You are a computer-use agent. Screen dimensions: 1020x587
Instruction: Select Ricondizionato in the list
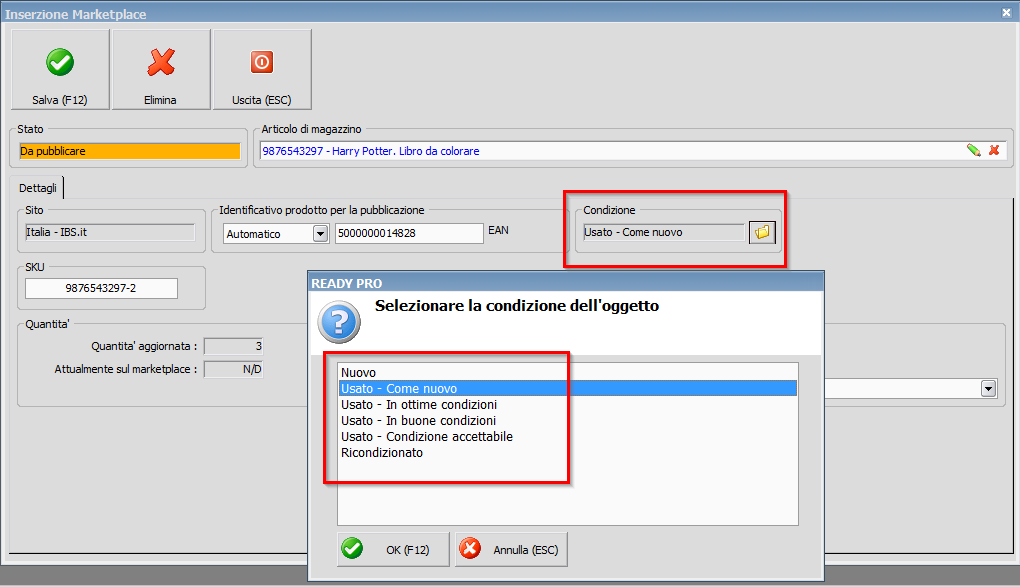567,452
